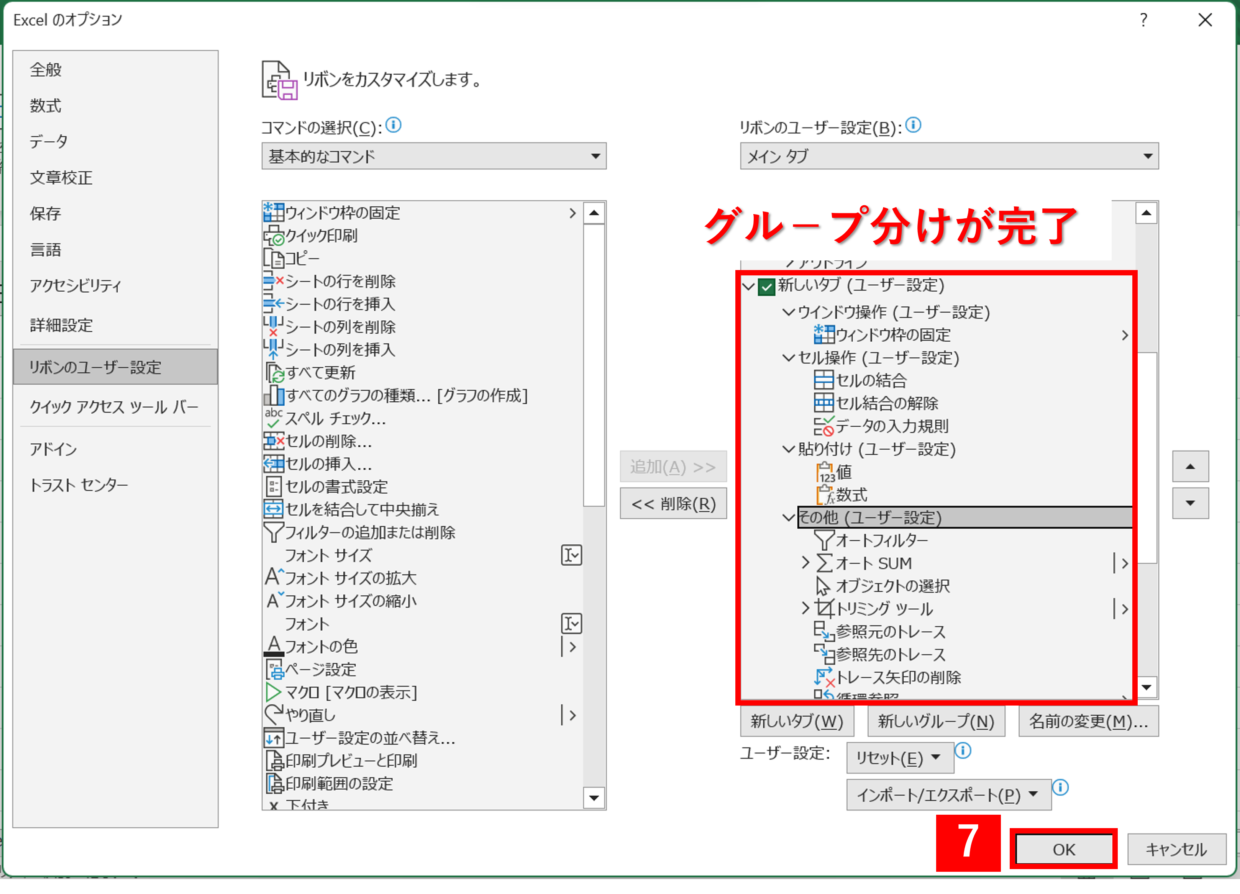Open the データ options category
Screen dimensions: 1240x894
pyautogui.click(x=49, y=142)
